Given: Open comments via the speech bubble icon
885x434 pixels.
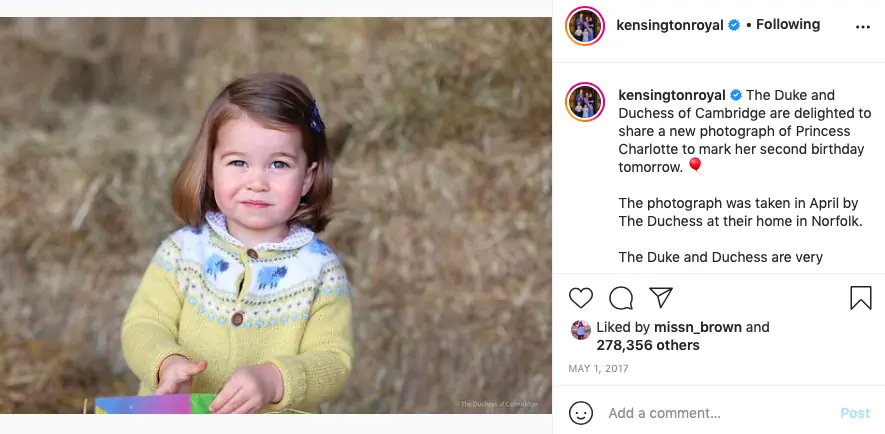Looking at the screenshot, I should click(x=621, y=298).
